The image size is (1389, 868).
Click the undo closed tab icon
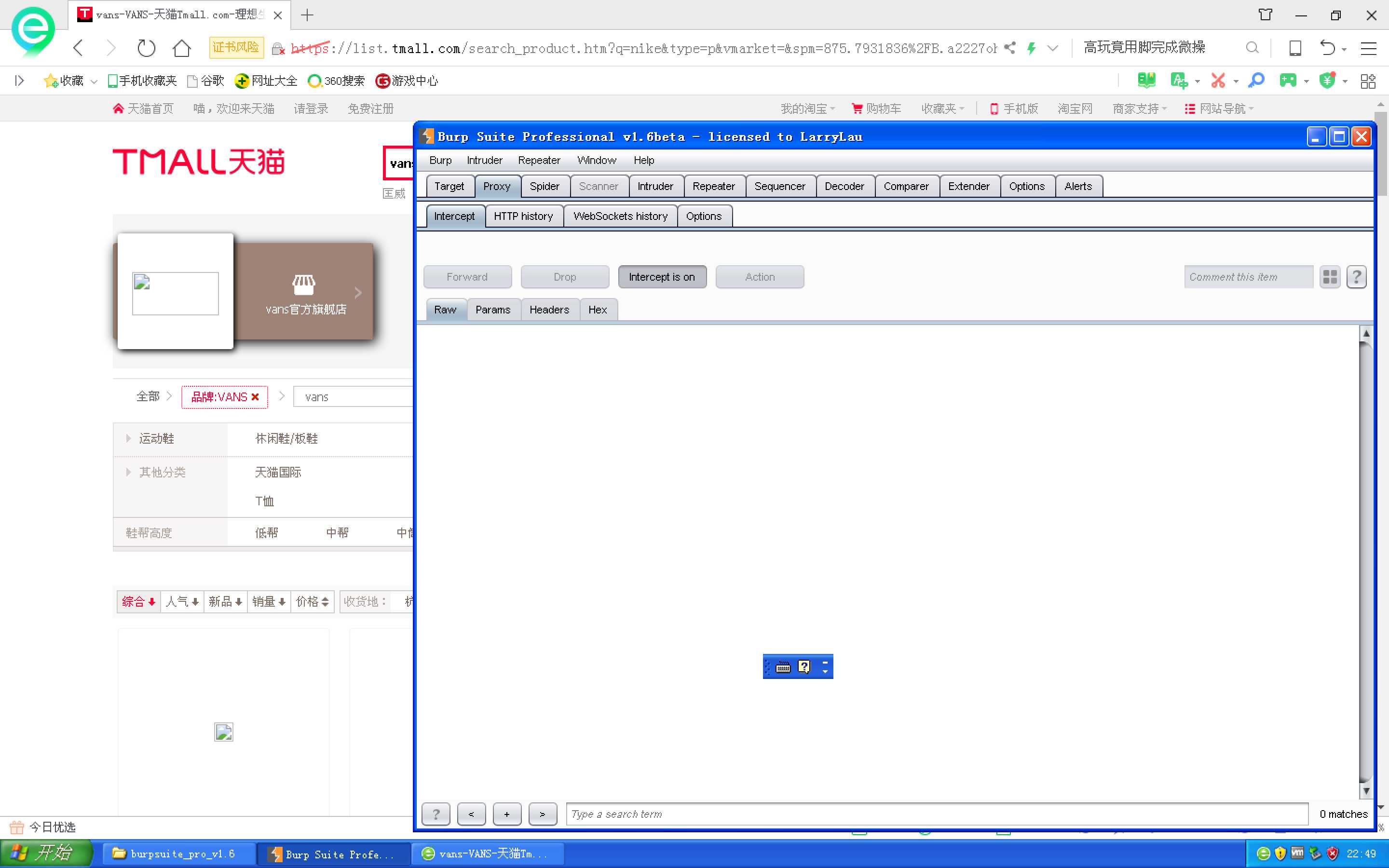(x=1327, y=48)
